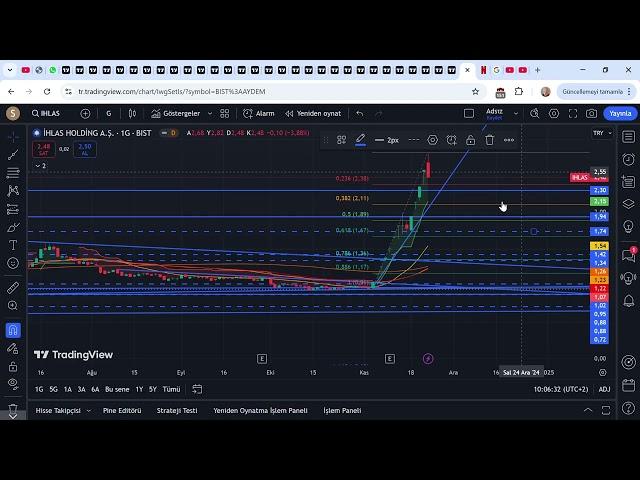Toggle lock all drawings
Viewport: 640px width, 480px height.
(13, 366)
